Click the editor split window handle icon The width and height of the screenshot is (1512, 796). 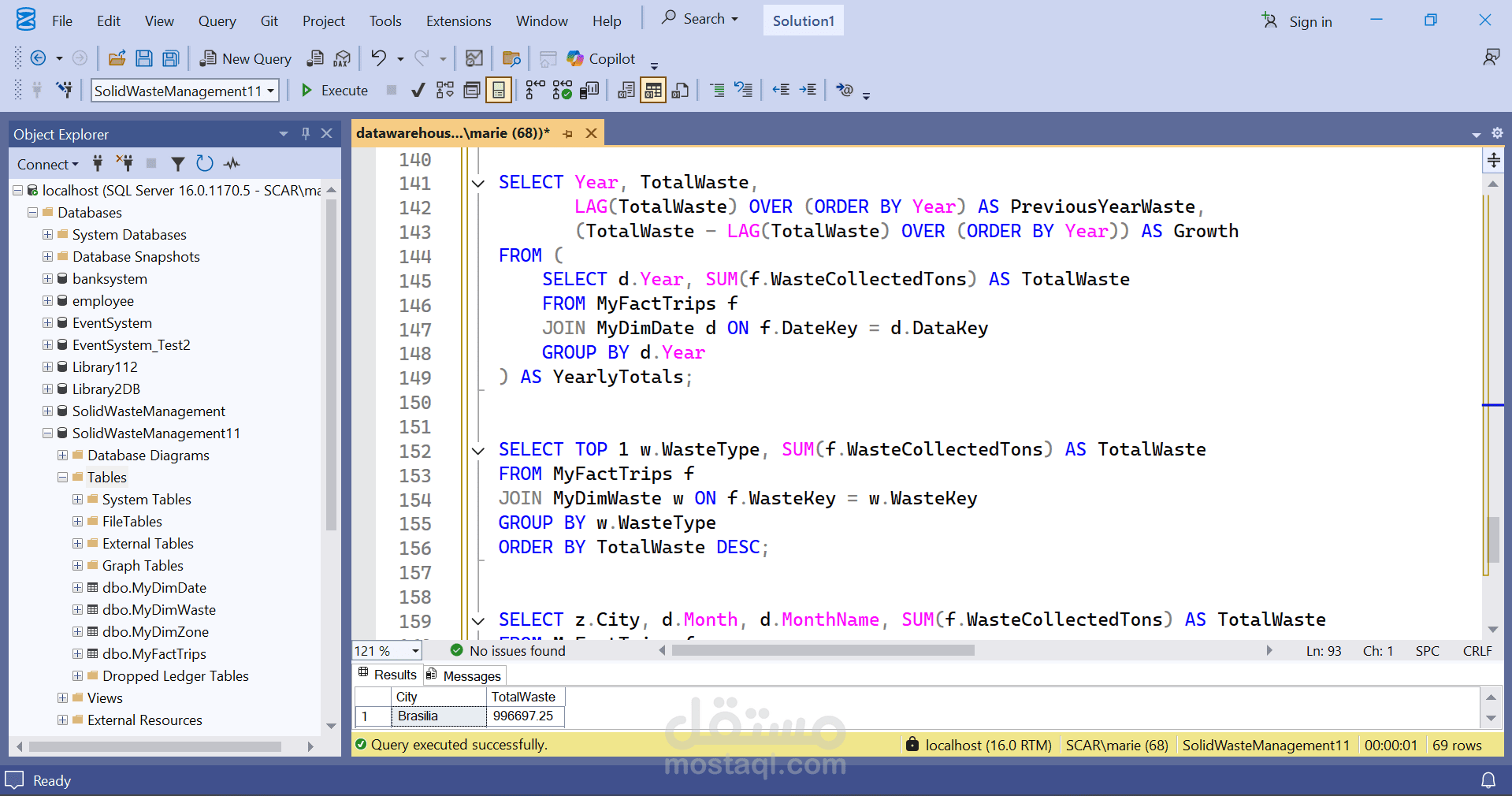click(x=1493, y=161)
